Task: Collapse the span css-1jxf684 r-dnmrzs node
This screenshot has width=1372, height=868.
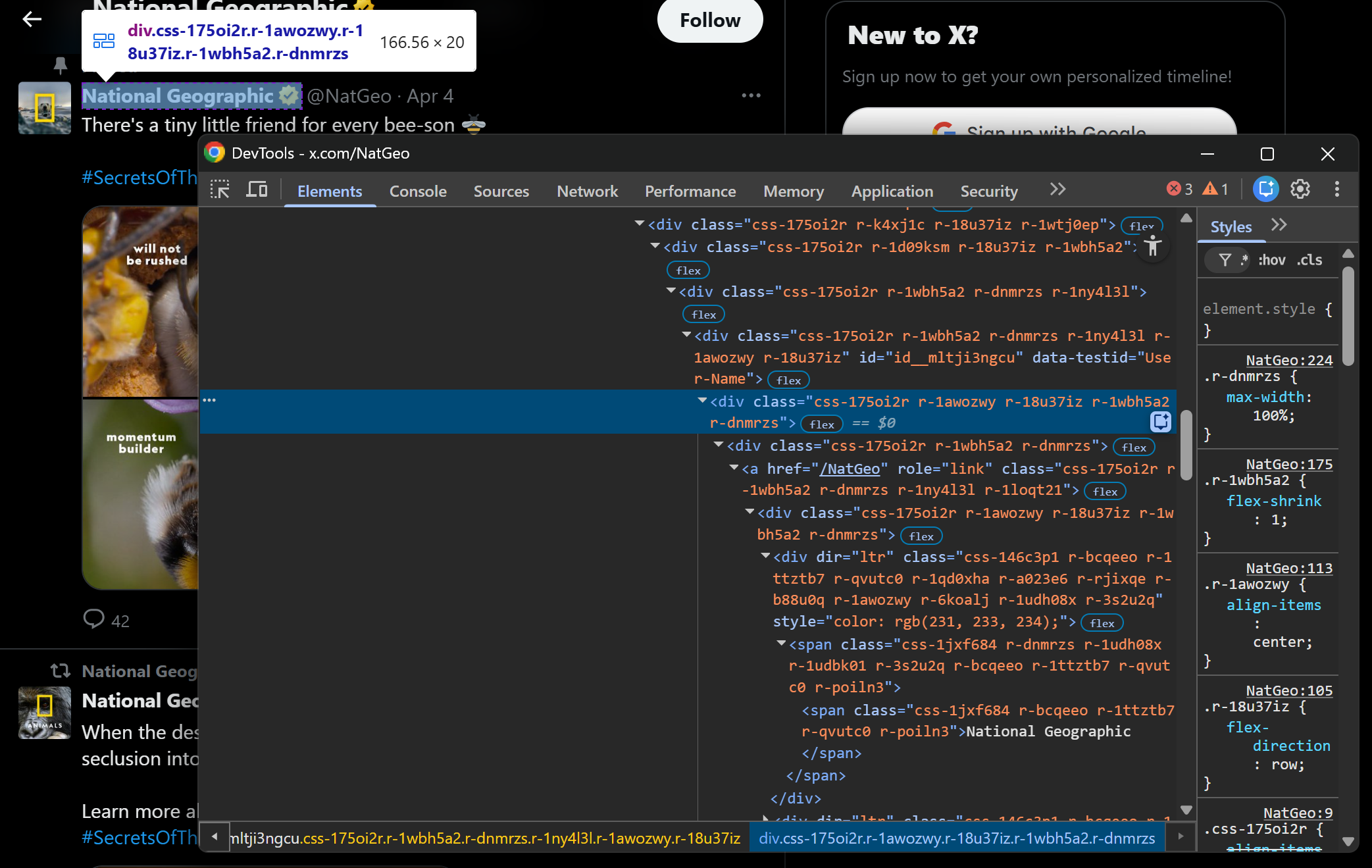Action: point(781,643)
